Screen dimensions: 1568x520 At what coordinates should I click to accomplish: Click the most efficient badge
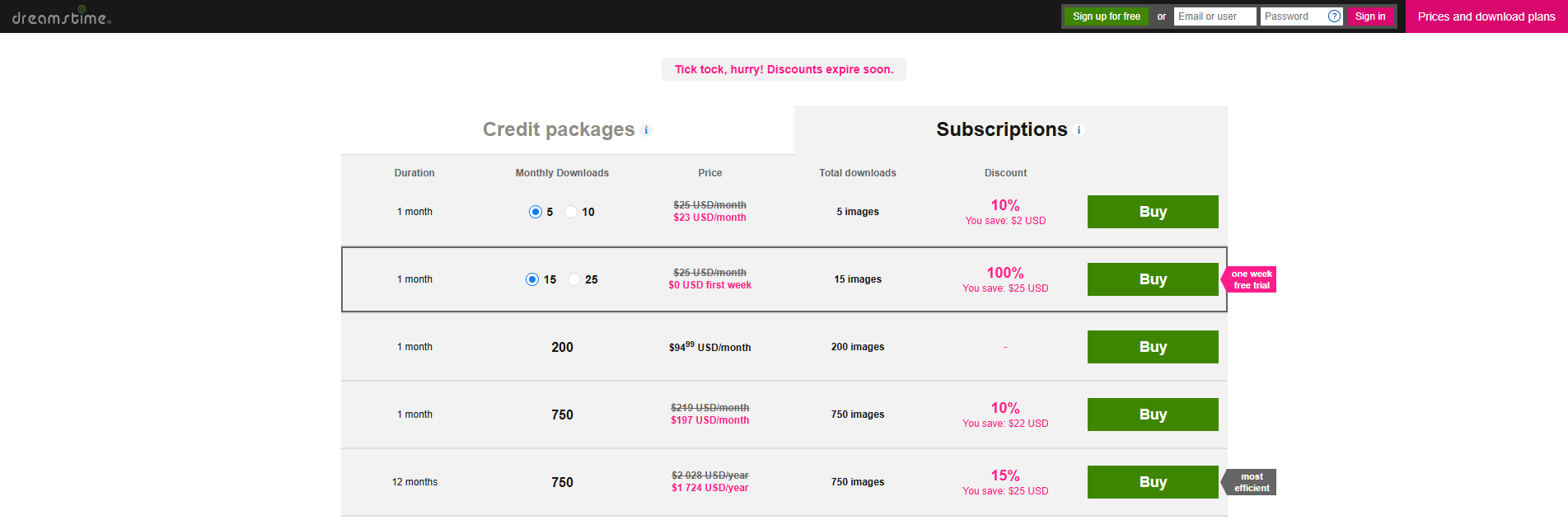point(1249,482)
